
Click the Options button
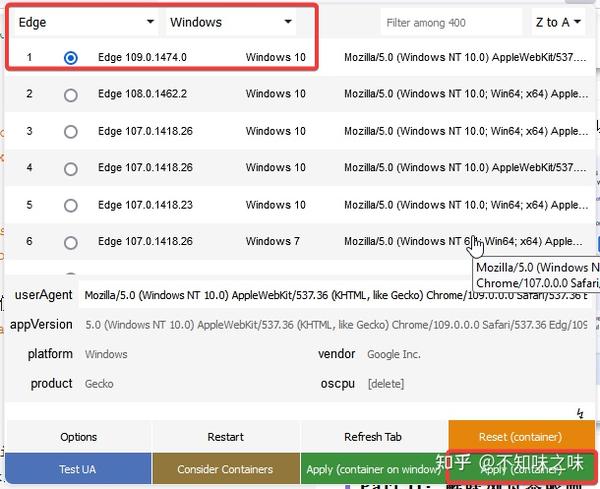(x=78, y=437)
